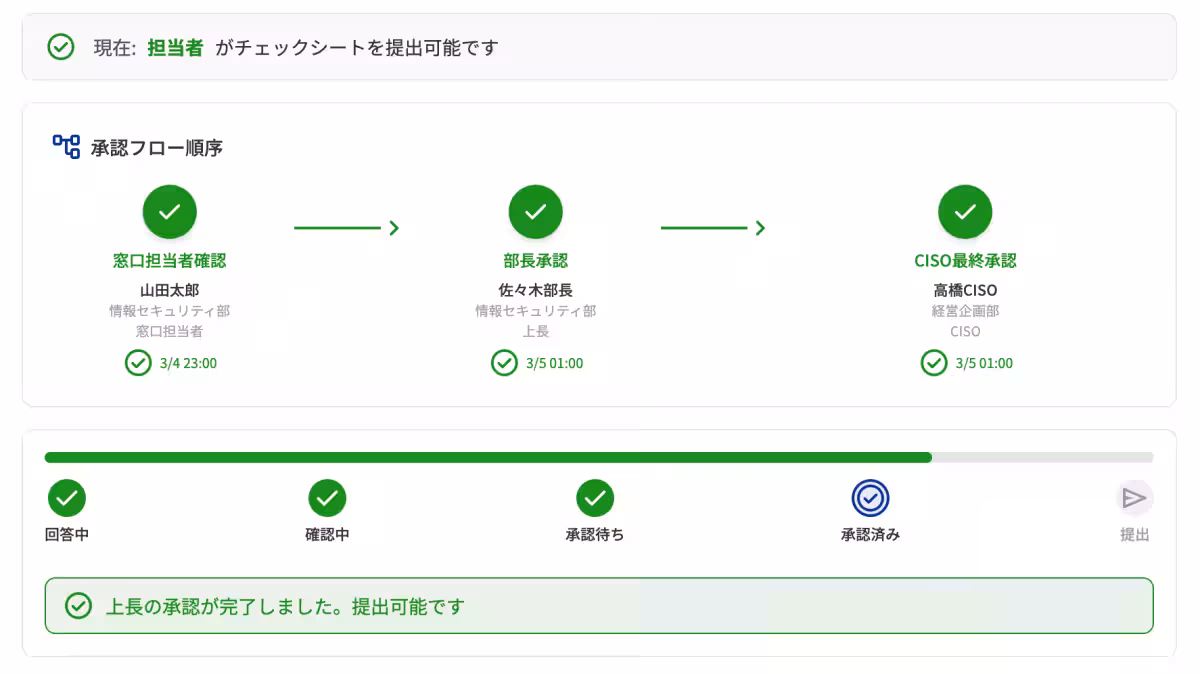Click the name 佐々木部長
Image resolution: width=1200 pixels, height=674 pixels.
536,290
